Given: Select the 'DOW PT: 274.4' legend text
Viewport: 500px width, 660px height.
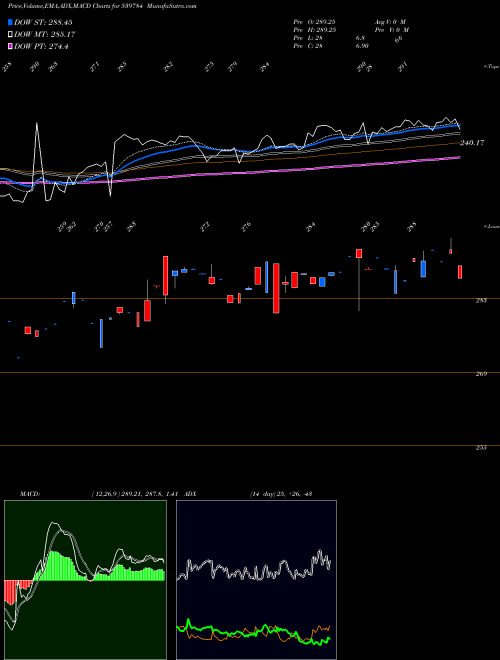Looking at the screenshot, I should coord(41,46).
